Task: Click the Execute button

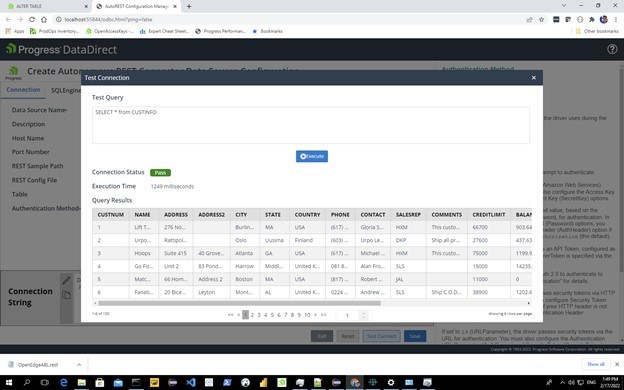Action: pos(312,156)
